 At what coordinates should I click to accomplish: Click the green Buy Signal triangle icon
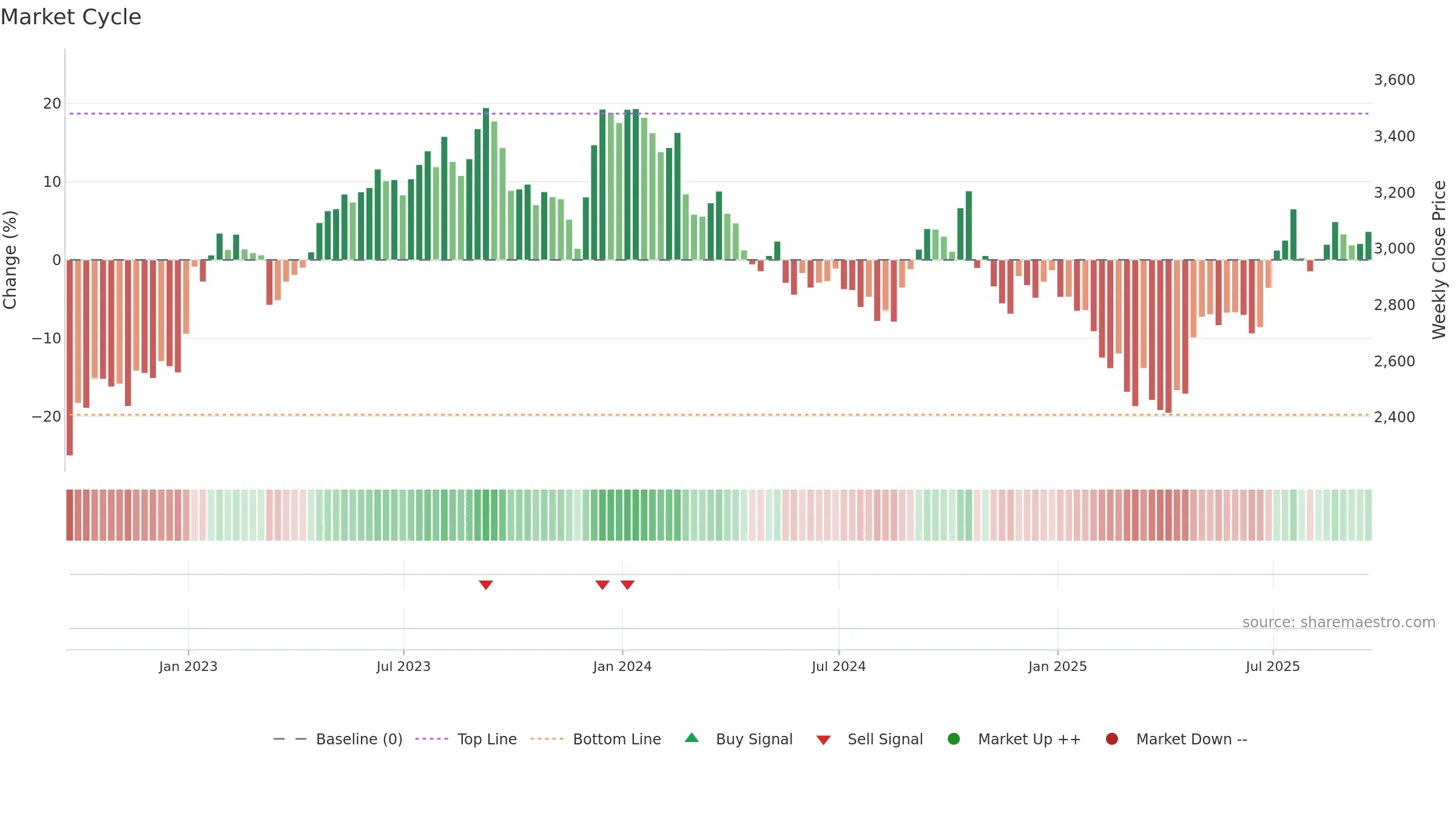tap(692, 738)
